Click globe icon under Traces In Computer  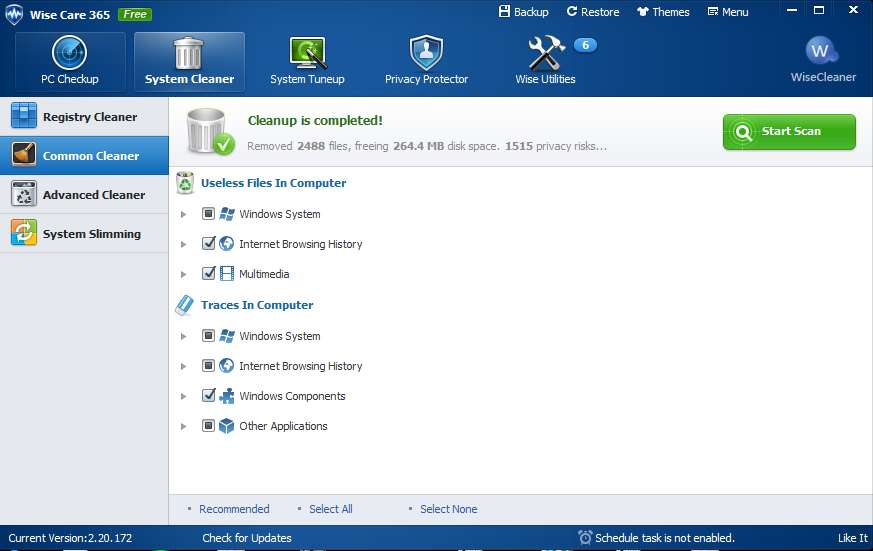pos(227,366)
